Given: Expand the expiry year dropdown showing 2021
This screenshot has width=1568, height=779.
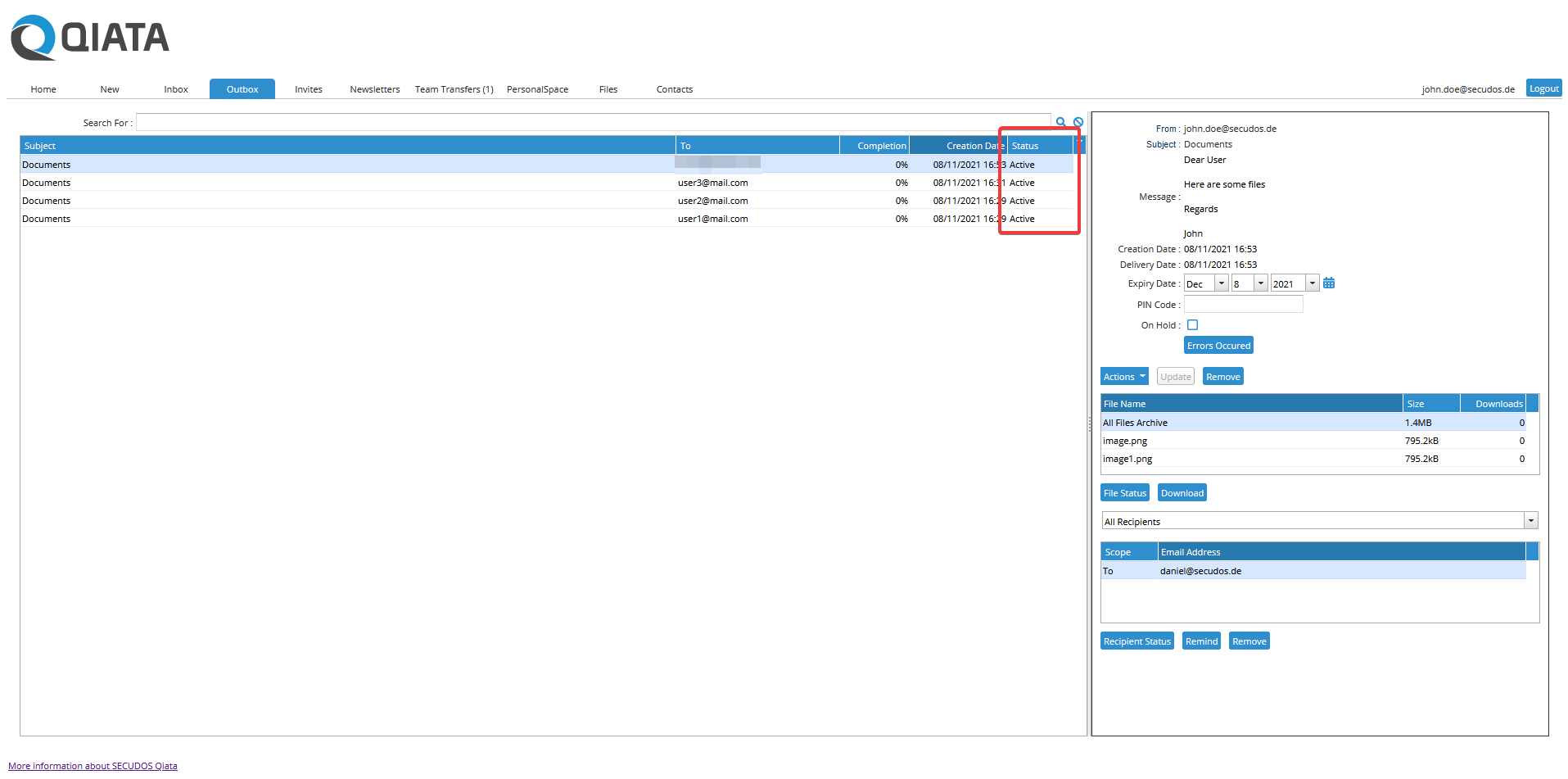Looking at the screenshot, I should [1312, 283].
